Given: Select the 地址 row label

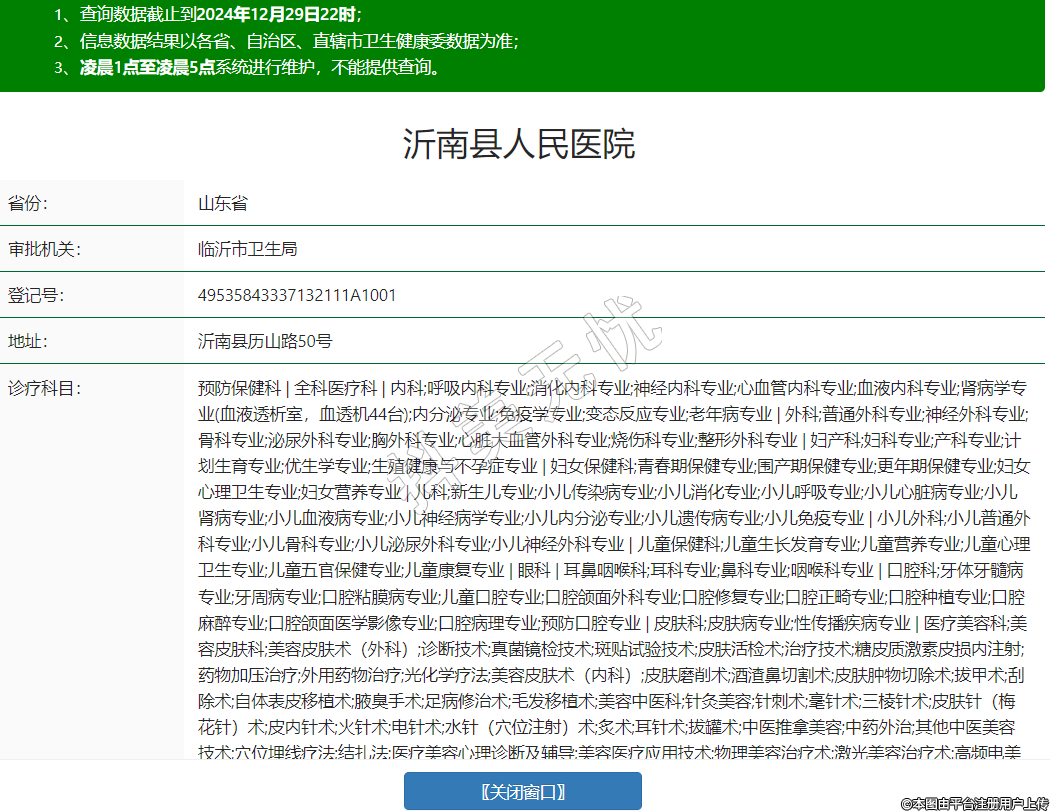Looking at the screenshot, I should click(x=28, y=341).
